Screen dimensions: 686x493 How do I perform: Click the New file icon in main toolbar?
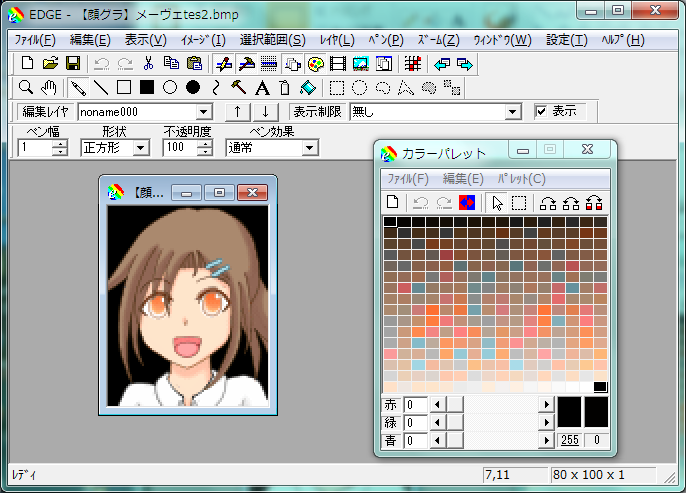(x=27, y=64)
